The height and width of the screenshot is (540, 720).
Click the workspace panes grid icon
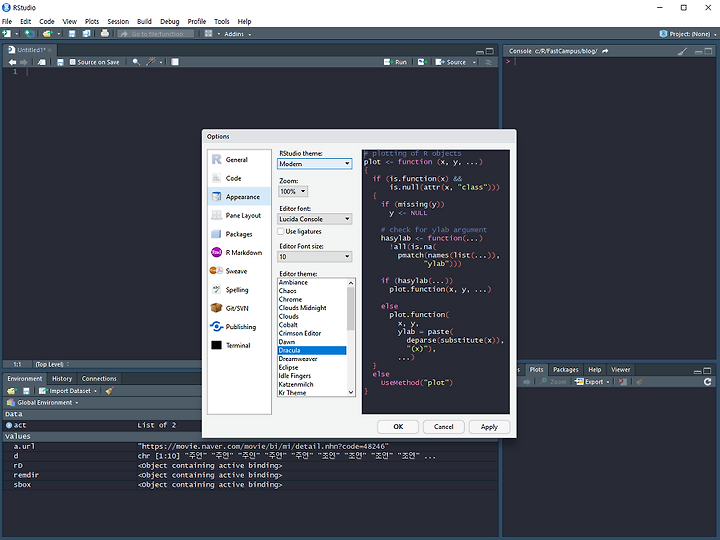pyautogui.click(x=208, y=34)
